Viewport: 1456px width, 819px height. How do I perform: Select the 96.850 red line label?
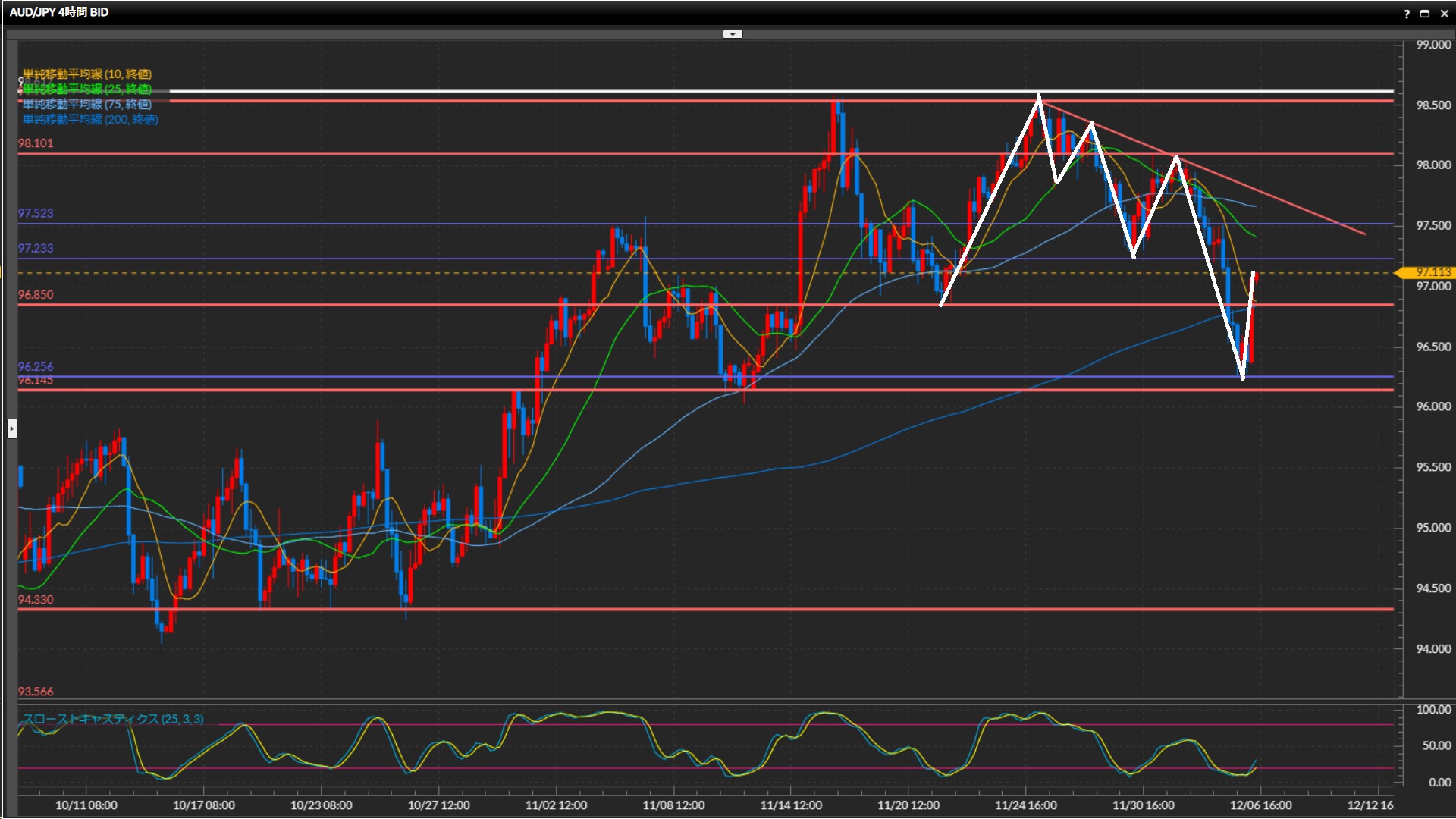click(x=36, y=294)
